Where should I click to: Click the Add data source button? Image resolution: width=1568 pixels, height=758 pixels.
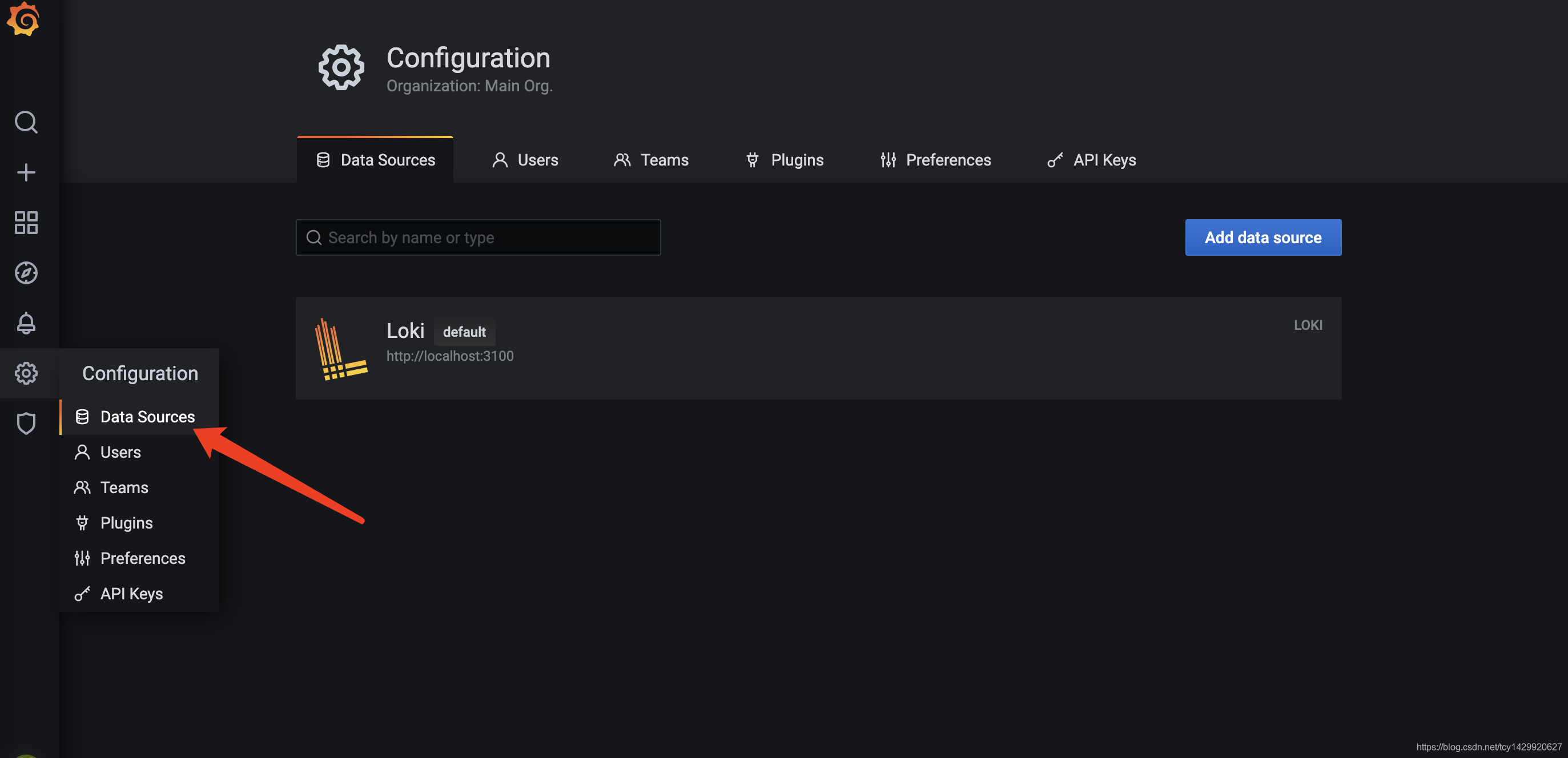point(1263,237)
